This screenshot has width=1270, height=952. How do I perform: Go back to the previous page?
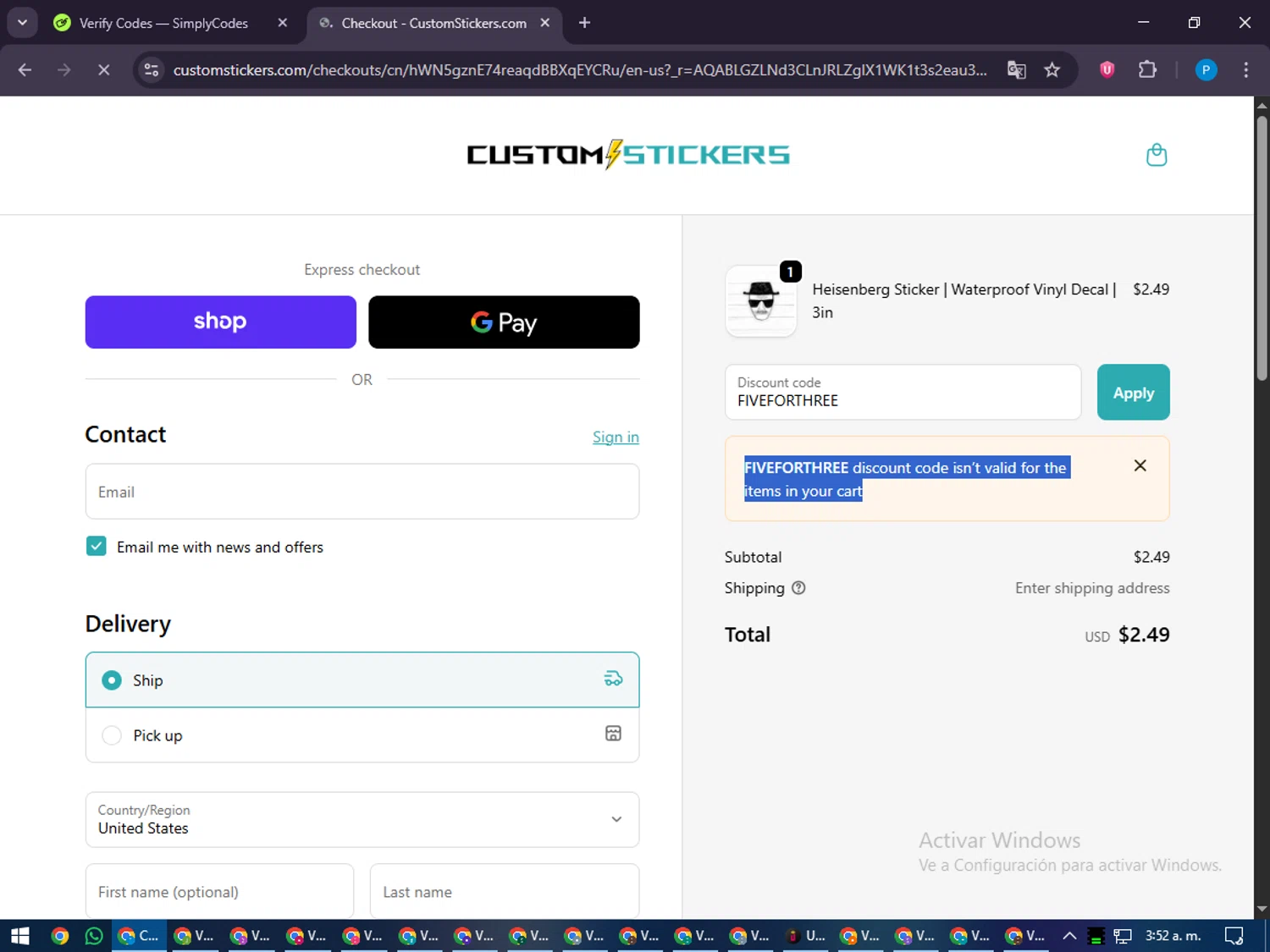click(25, 70)
